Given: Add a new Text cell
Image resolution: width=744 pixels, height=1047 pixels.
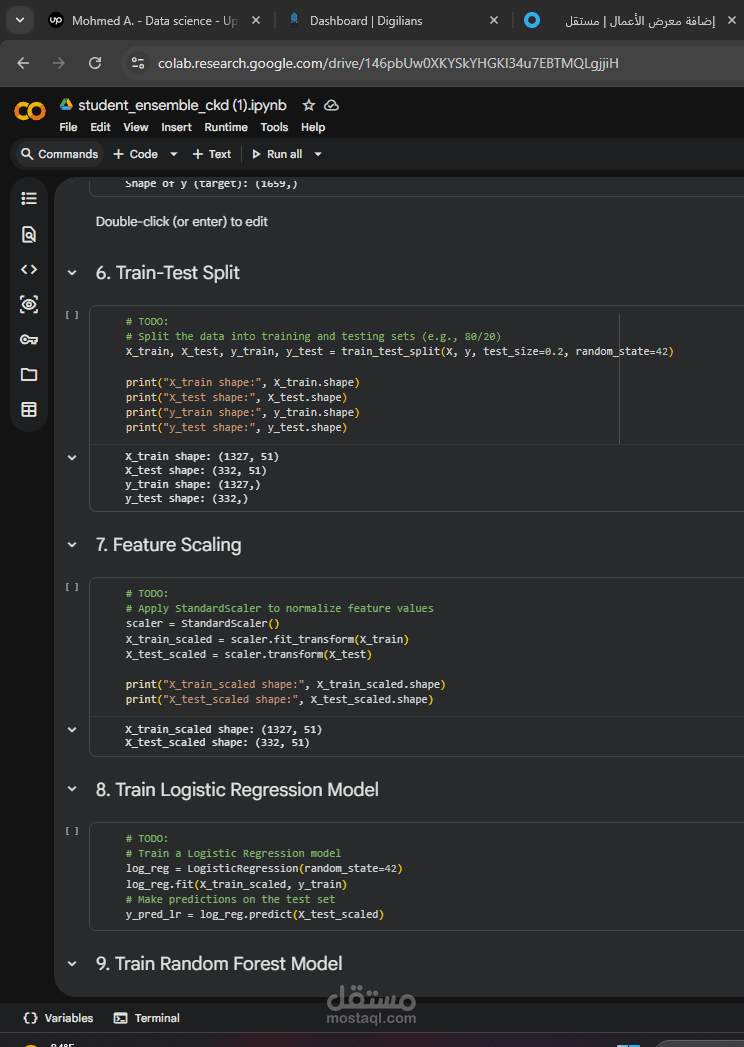Looking at the screenshot, I should (212, 154).
